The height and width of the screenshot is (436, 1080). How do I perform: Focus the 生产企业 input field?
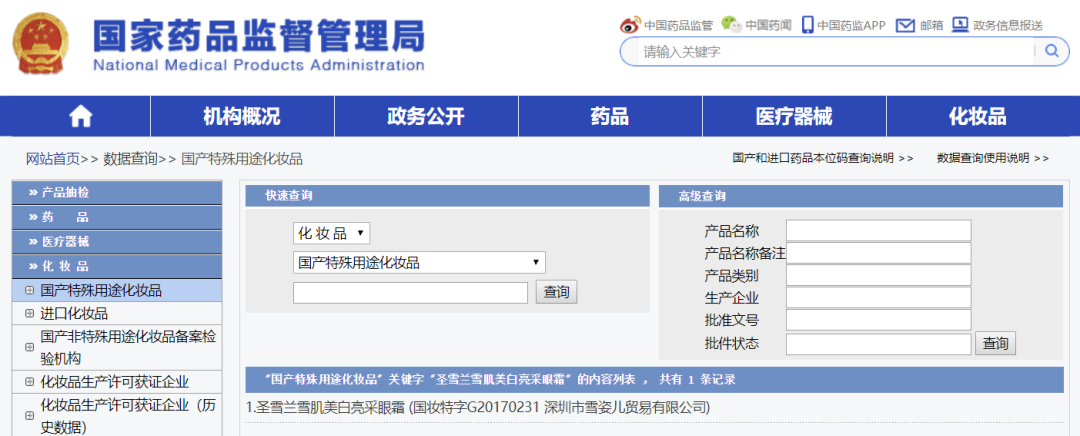[878, 298]
